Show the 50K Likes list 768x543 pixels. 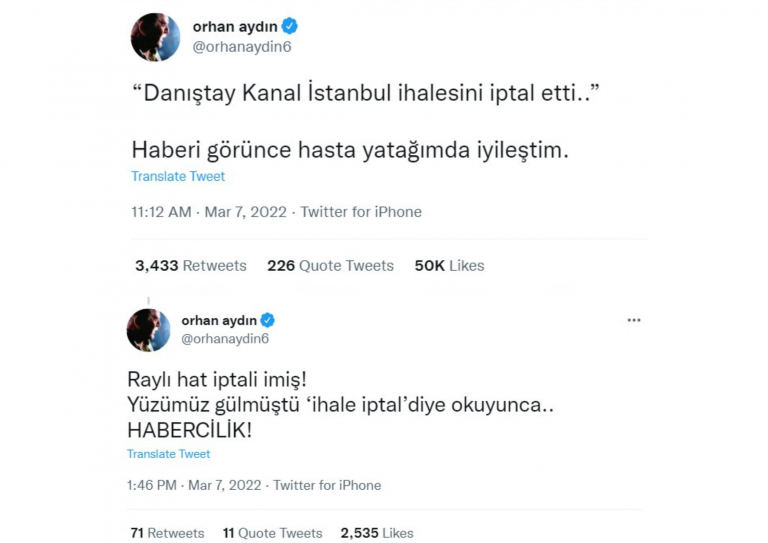pyautogui.click(x=449, y=265)
